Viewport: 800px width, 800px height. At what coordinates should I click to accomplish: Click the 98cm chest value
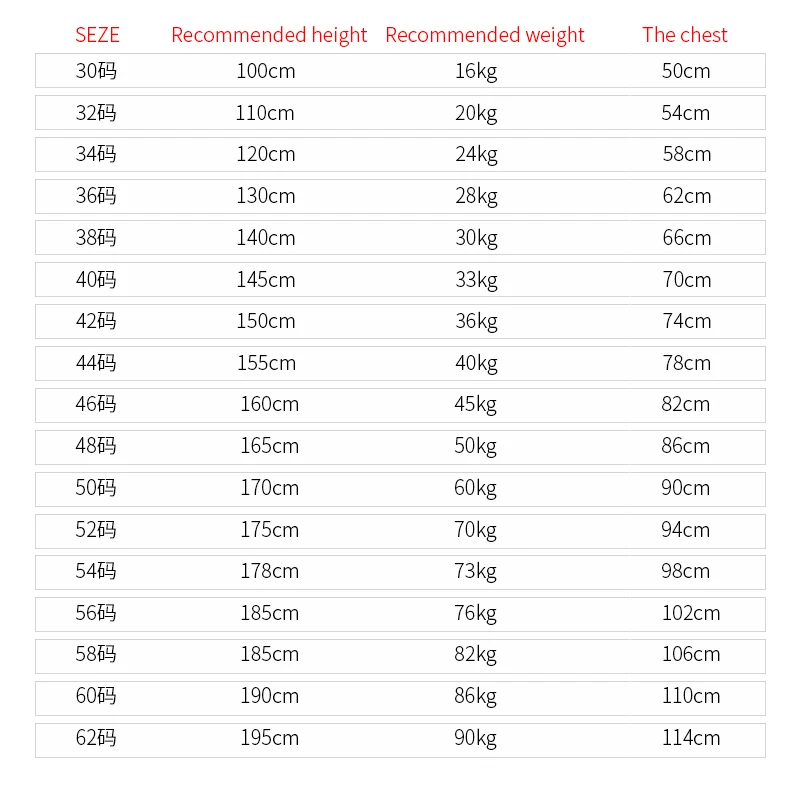686,571
